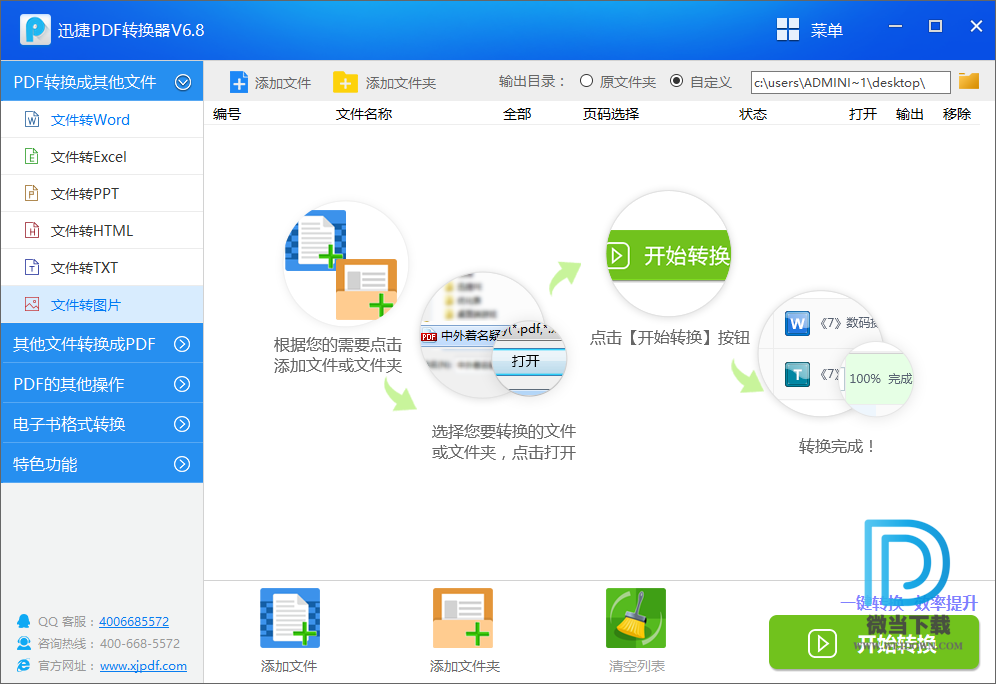This screenshot has width=996, height=684.
Task: Click the 官方网址 browser icon
Action: tap(24, 665)
